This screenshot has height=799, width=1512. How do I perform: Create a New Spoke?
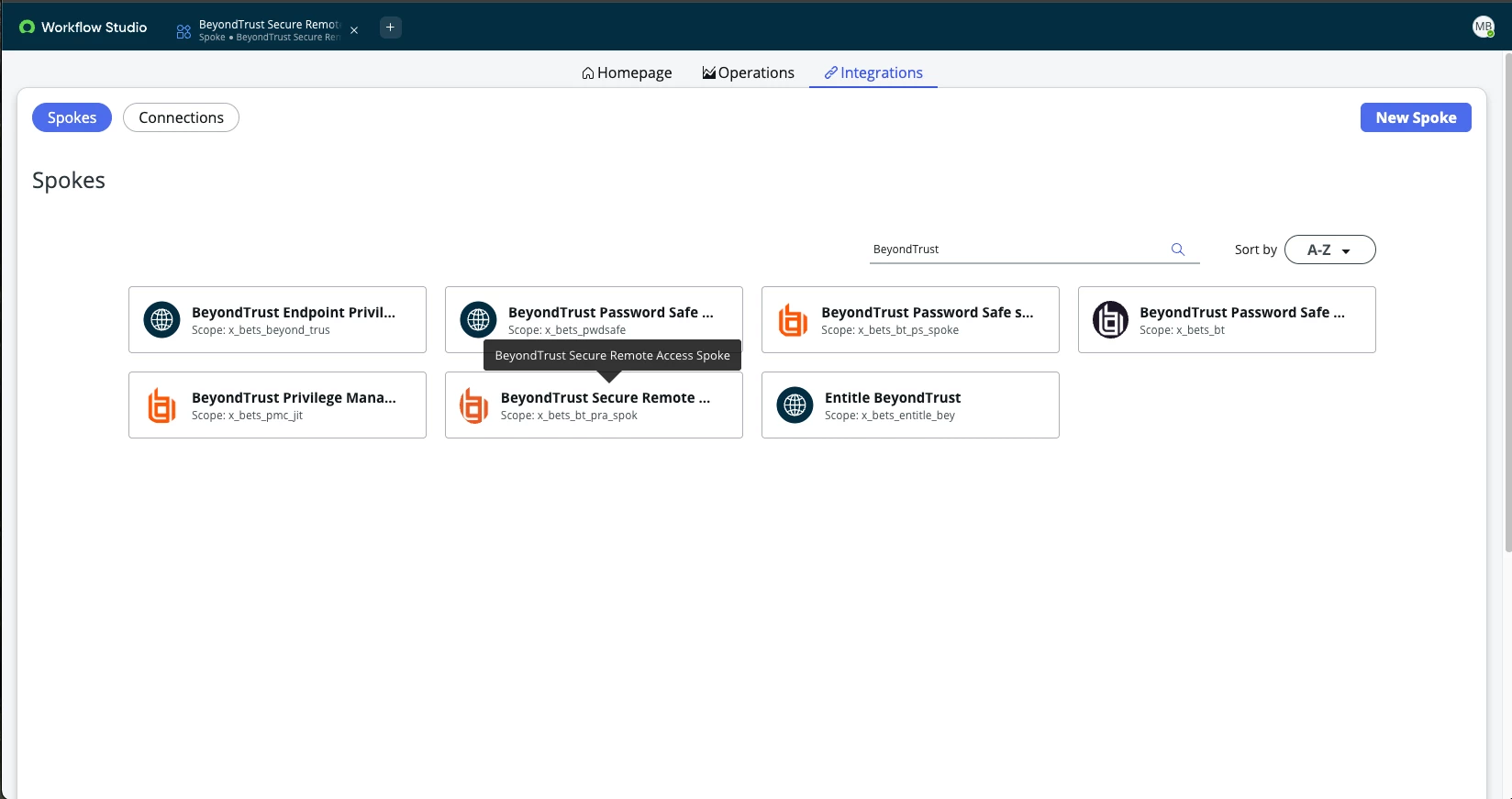[x=1416, y=117]
